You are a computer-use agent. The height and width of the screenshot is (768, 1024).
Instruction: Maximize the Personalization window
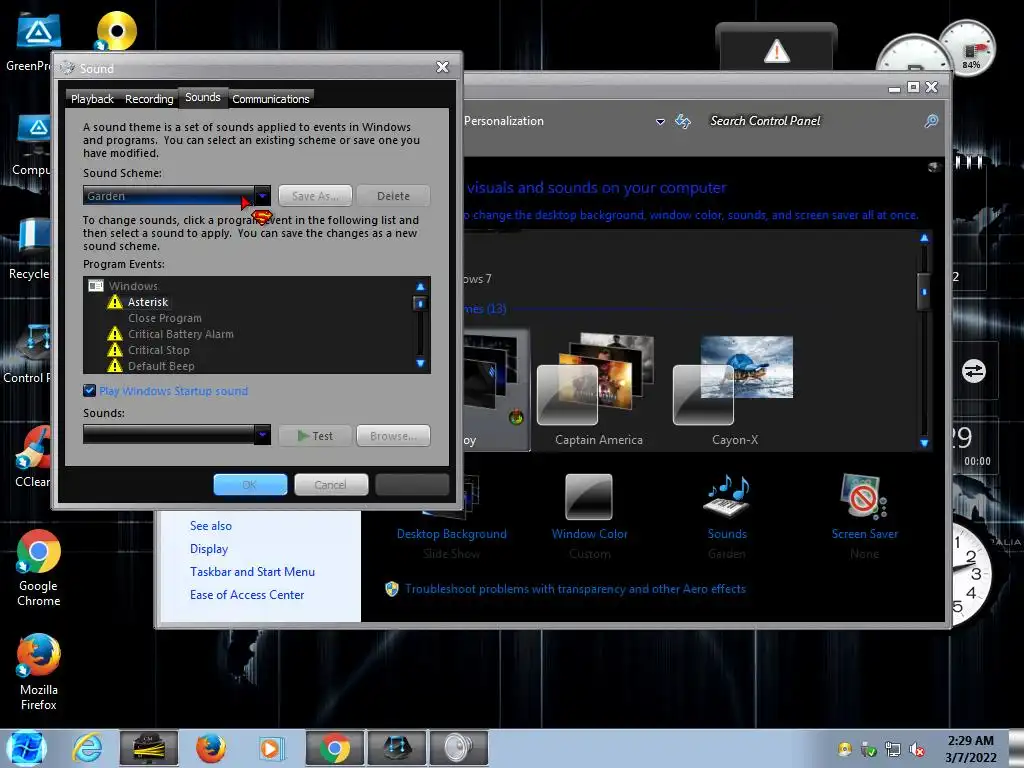[913, 88]
